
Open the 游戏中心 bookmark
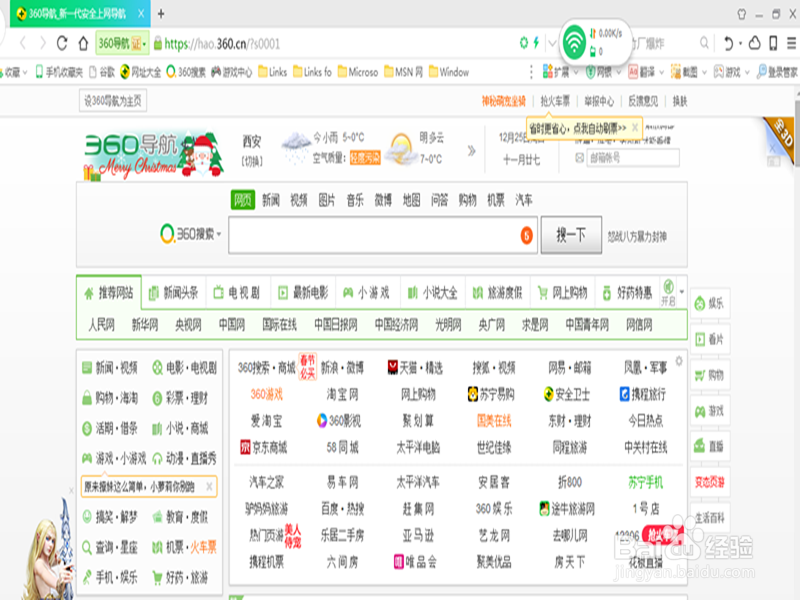(232, 72)
